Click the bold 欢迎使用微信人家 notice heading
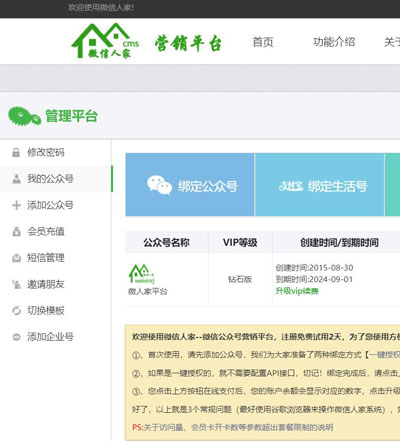The image size is (400, 441). [266, 337]
